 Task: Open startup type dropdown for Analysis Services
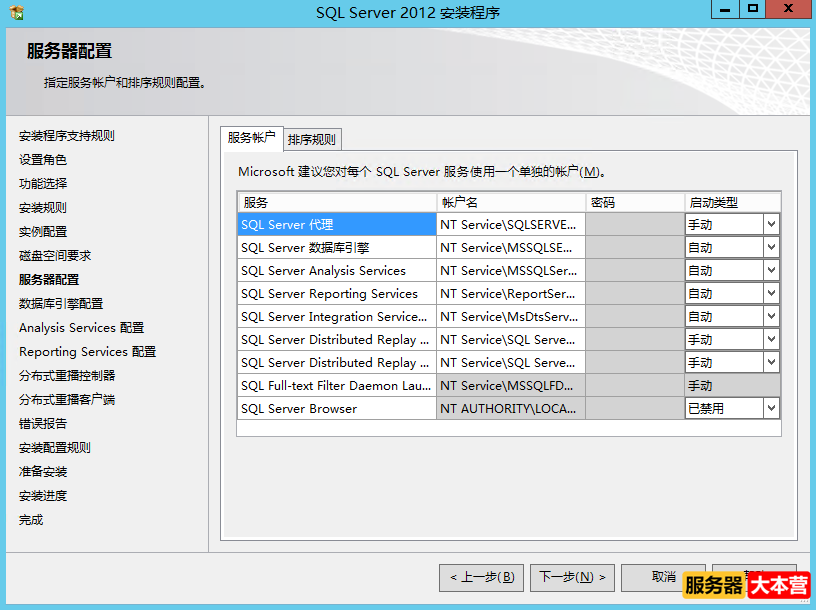pyautogui.click(x=771, y=270)
